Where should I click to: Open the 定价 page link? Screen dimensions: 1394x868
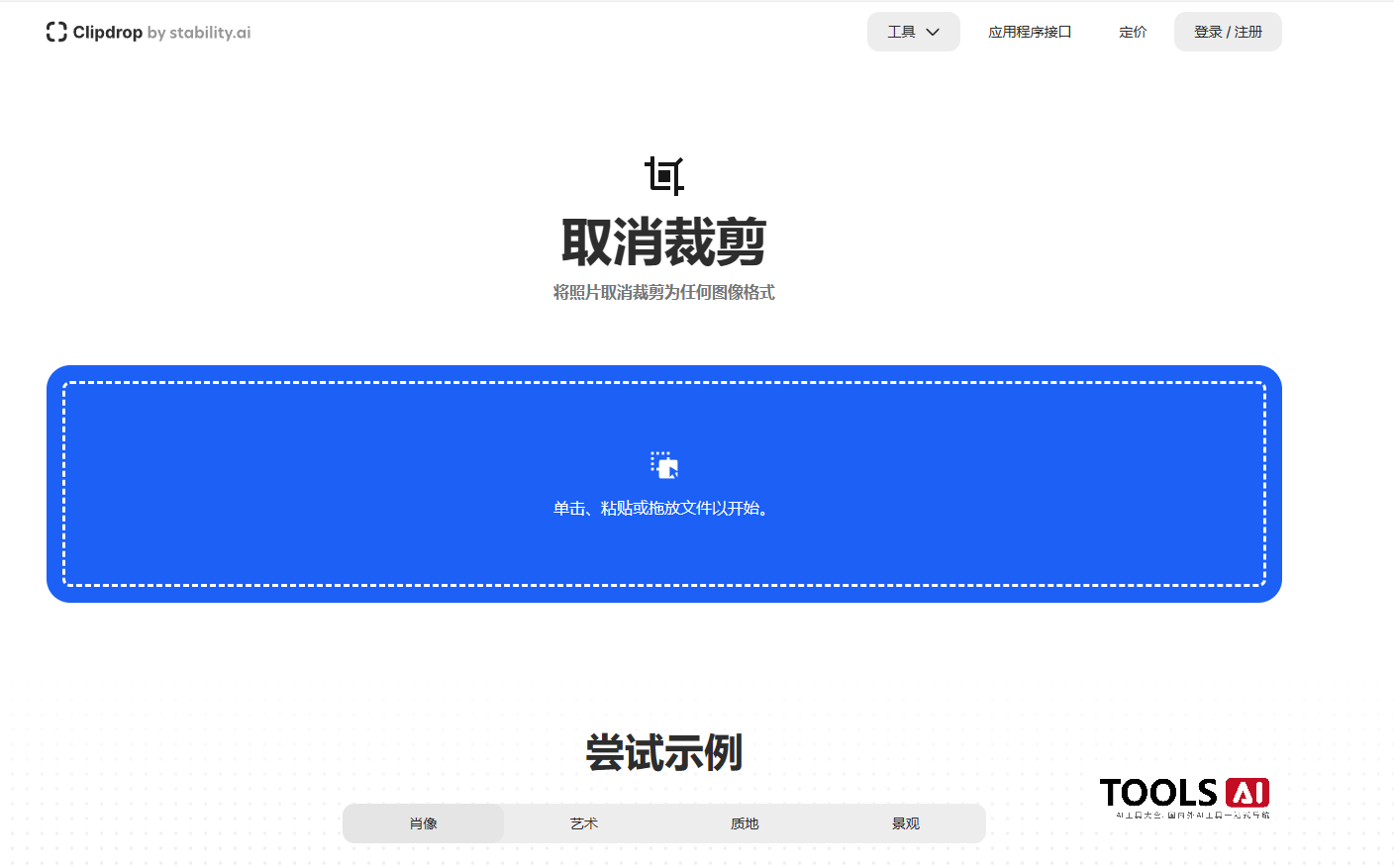1133,32
